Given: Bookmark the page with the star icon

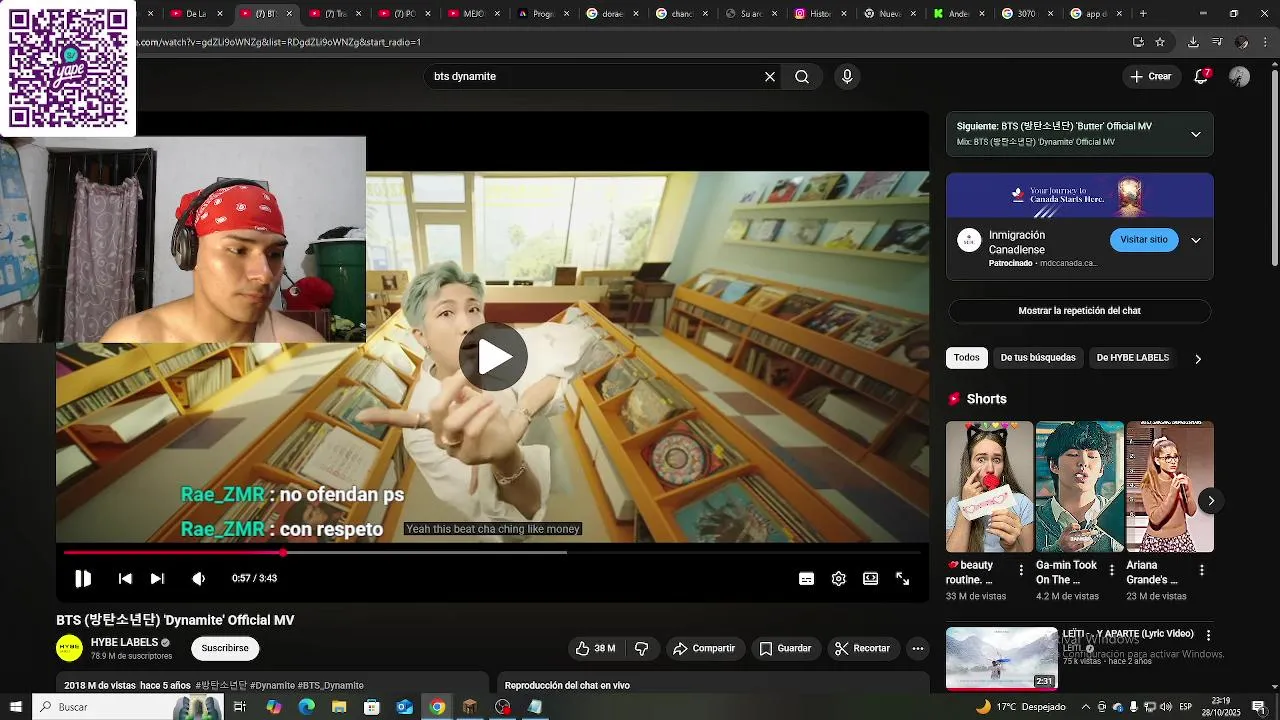Looking at the screenshot, I should [1160, 42].
